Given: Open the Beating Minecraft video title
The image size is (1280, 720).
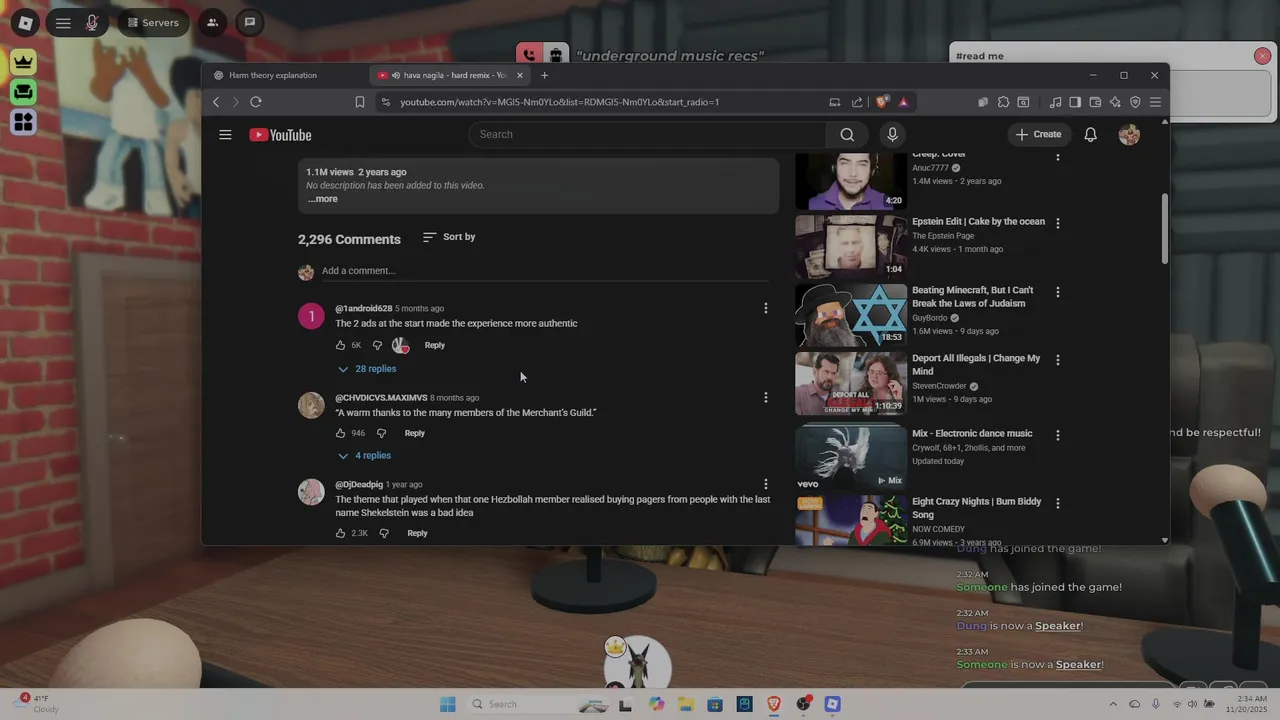Looking at the screenshot, I should pyautogui.click(x=973, y=297).
